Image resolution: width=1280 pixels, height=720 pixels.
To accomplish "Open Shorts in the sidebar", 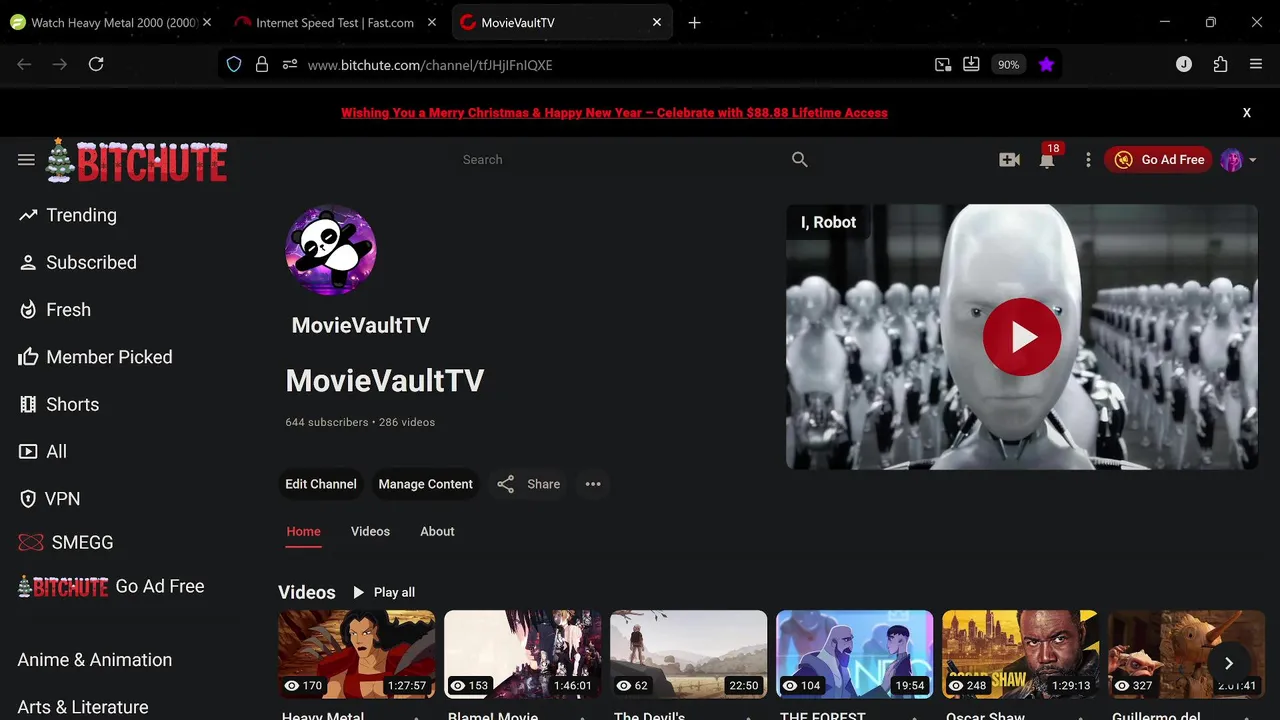I will (59, 404).
